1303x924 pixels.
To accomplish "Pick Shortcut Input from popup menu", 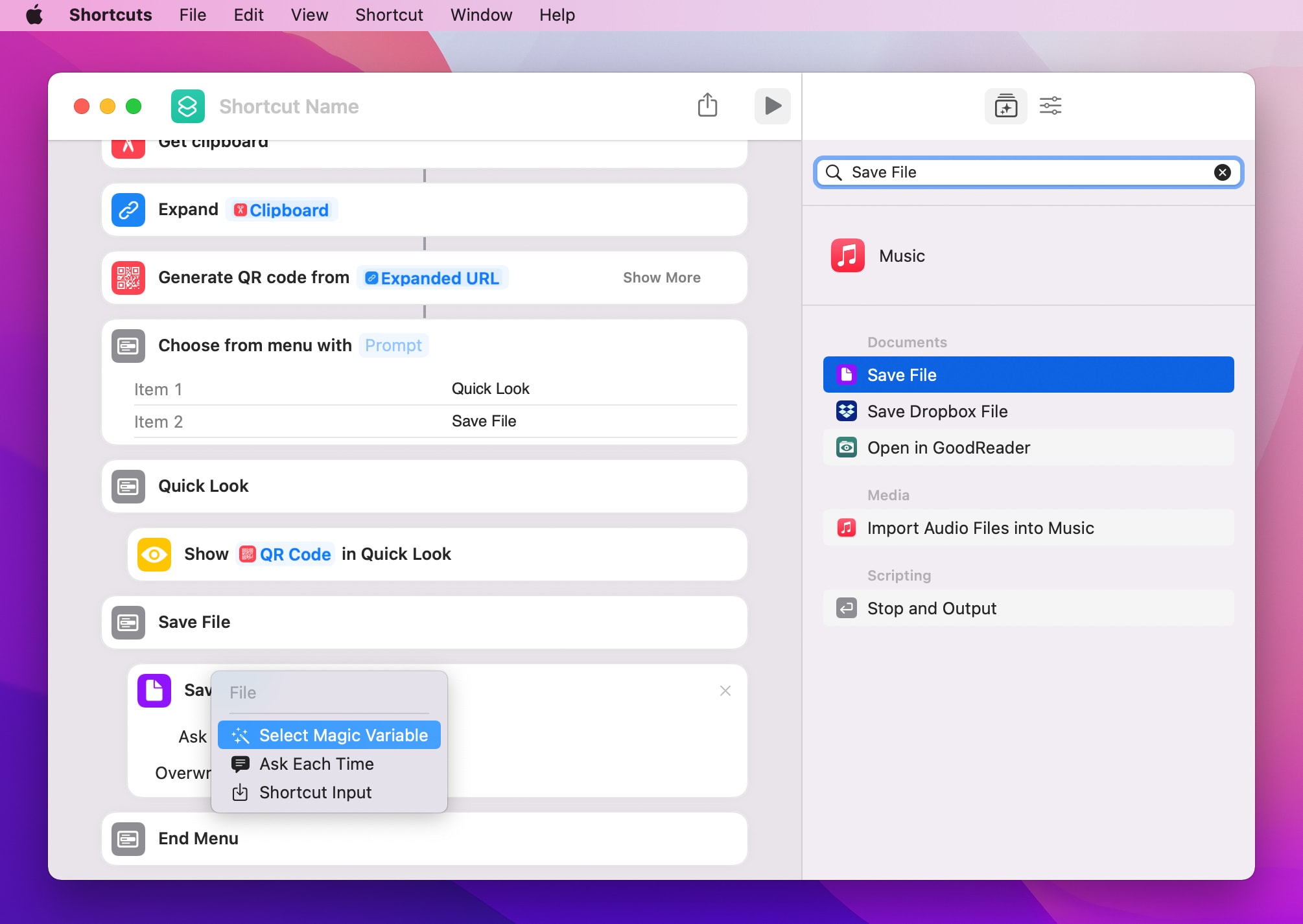I will (315, 792).
